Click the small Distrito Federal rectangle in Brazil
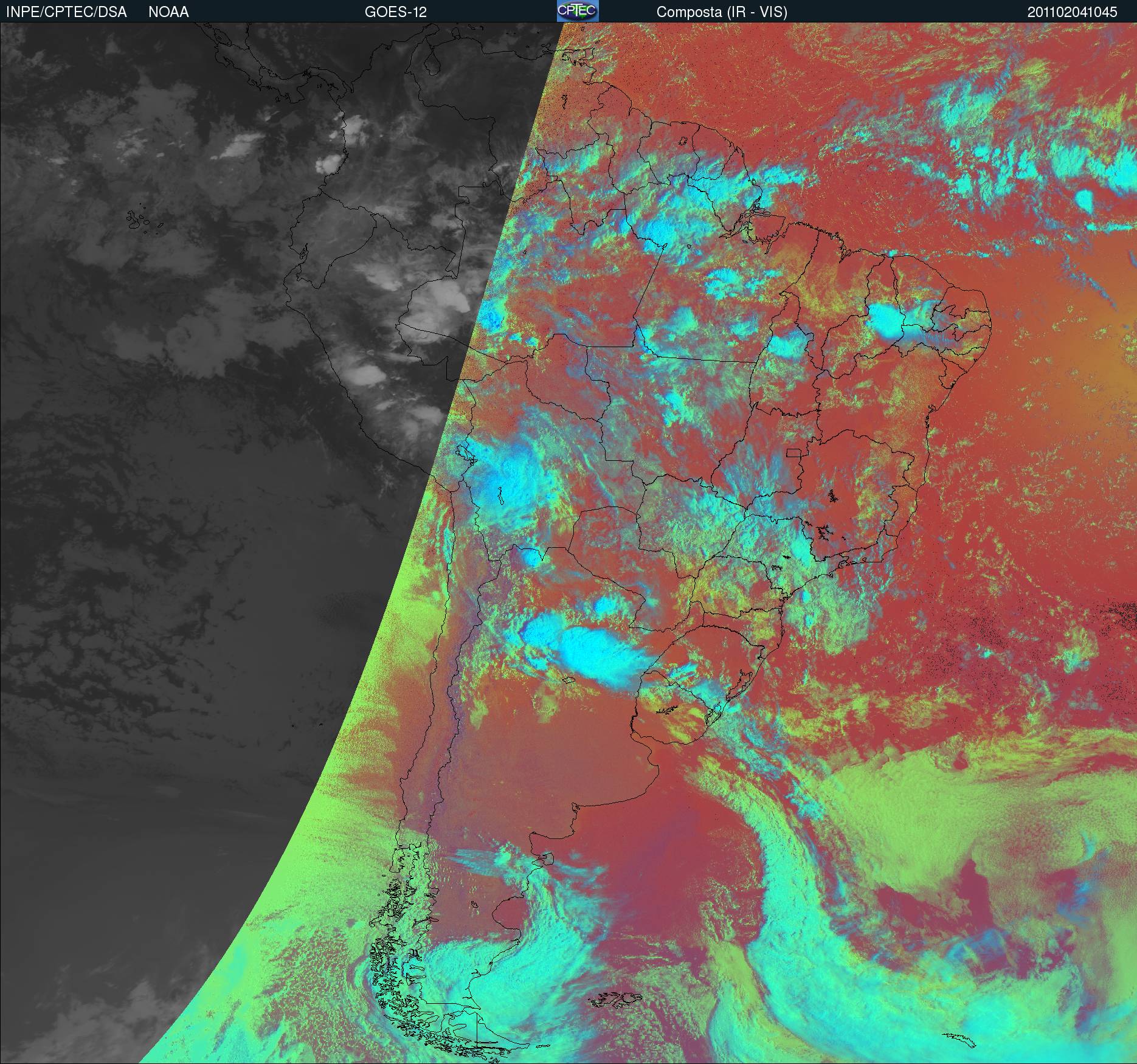The height and width of the screenshot is (1064, 1137). (x=794, y=452)
